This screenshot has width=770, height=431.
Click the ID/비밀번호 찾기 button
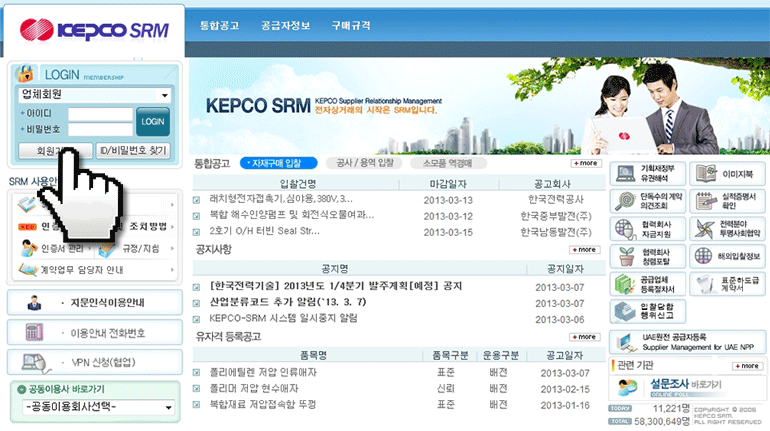click(x=133, y=150)
